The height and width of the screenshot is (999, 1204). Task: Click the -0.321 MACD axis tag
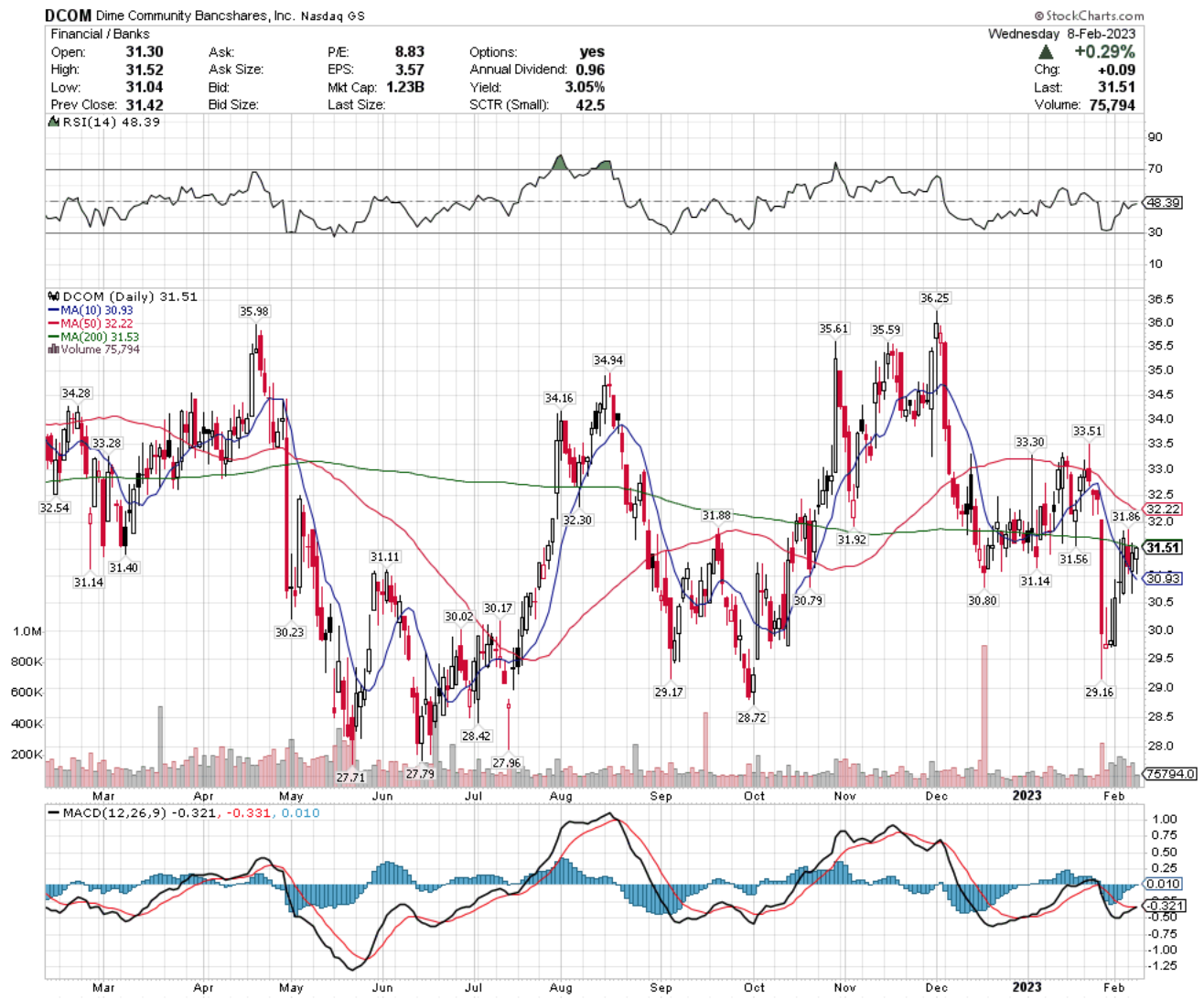[x=1164, y=906]
